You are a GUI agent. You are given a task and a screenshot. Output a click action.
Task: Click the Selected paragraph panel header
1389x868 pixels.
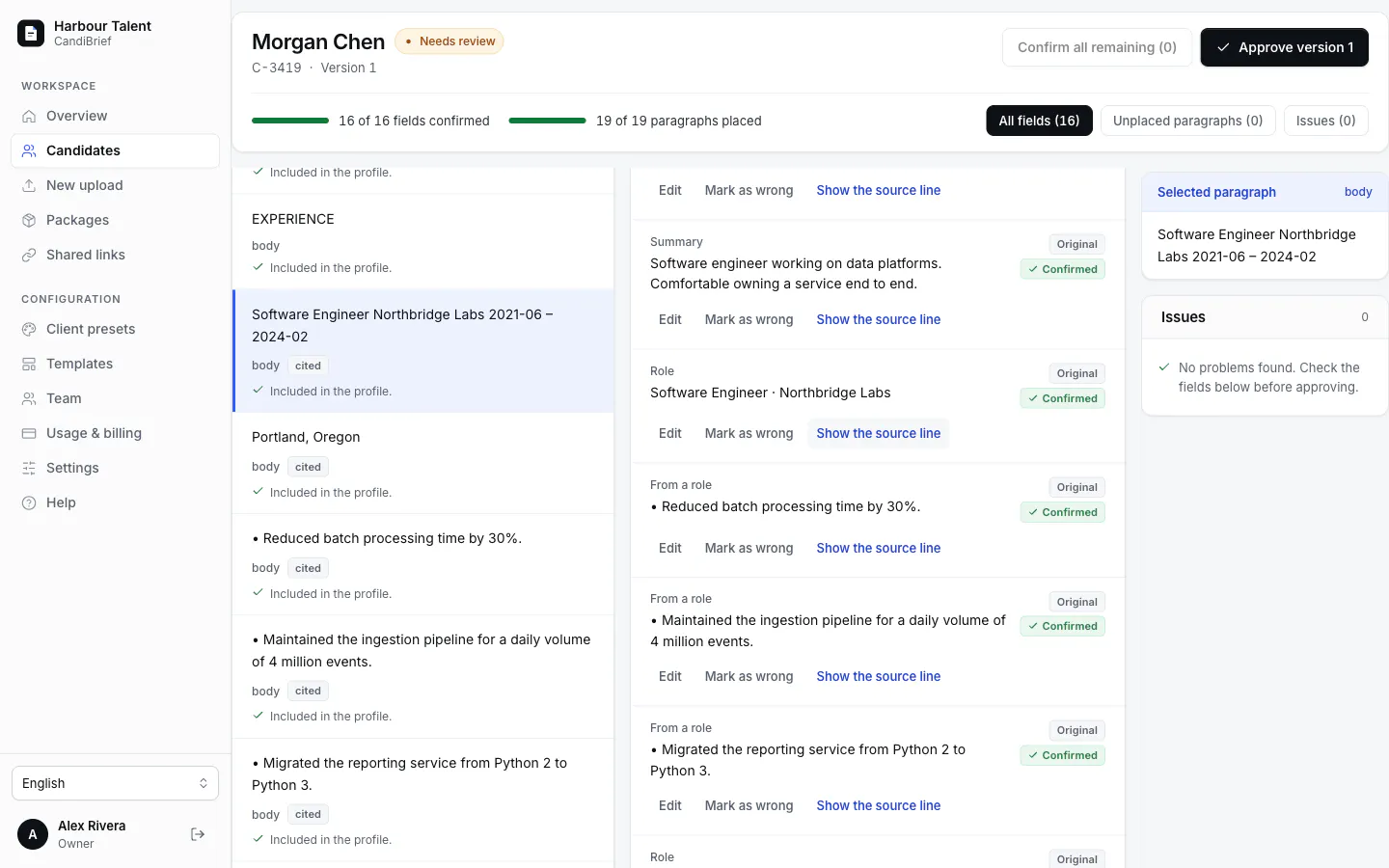pyautogui.click(x=1265, y=192)
